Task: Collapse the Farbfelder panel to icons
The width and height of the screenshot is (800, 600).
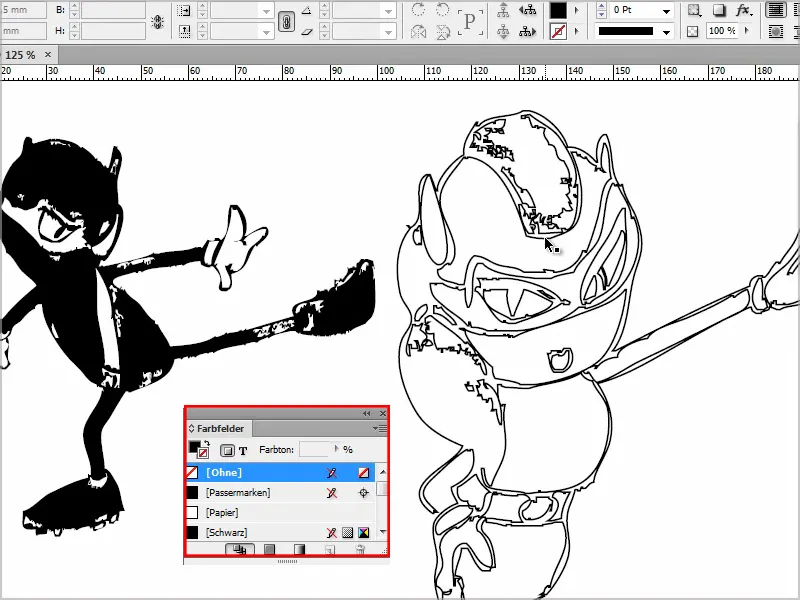Action: click(x=367, y=413)
